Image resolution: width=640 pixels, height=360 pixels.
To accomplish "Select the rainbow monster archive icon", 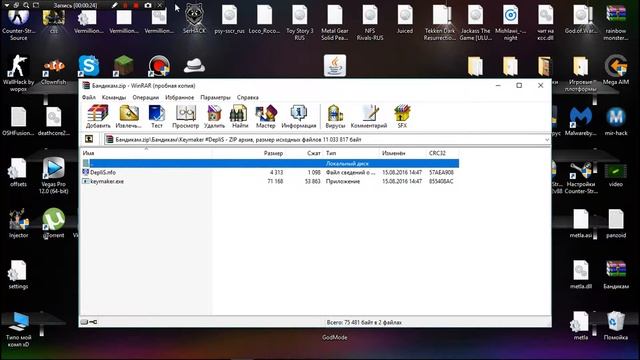I will point(616,22).
